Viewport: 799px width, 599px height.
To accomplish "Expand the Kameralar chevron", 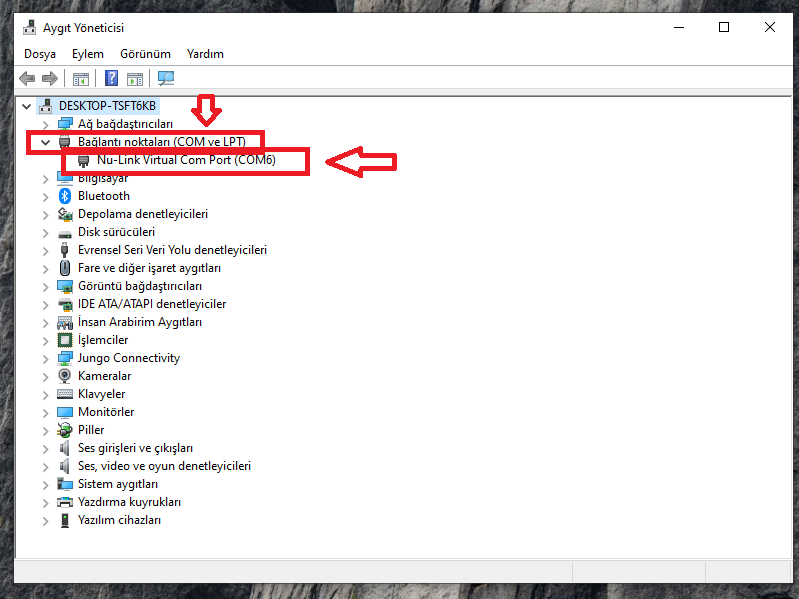I will (45, 377).
